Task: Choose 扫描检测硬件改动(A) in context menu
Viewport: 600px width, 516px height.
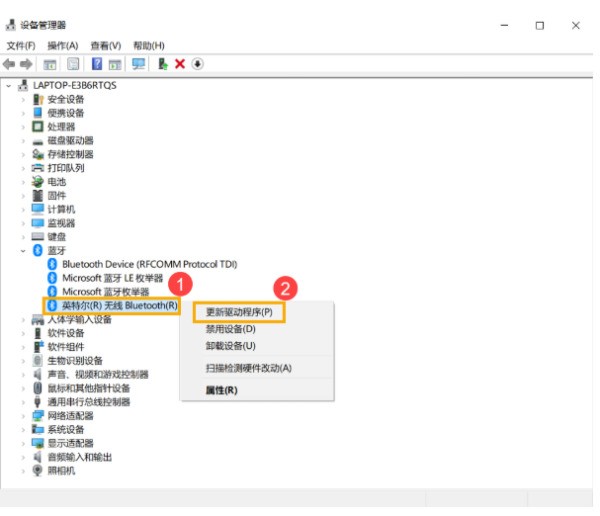Action: pyautogui.click(x=249, y=368)
